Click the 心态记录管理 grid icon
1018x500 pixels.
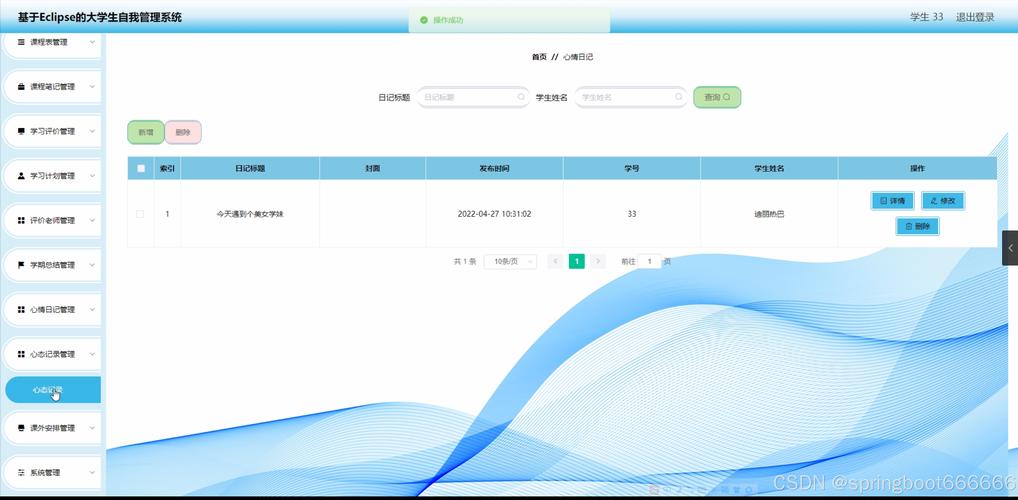pos(21,354)
